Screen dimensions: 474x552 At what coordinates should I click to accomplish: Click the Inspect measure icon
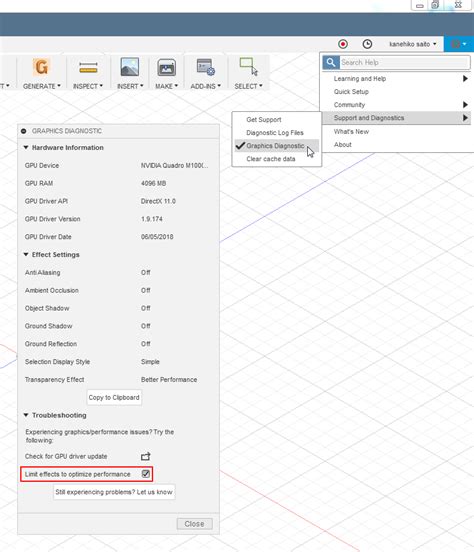pyautogui.click(x=88, y=67)
